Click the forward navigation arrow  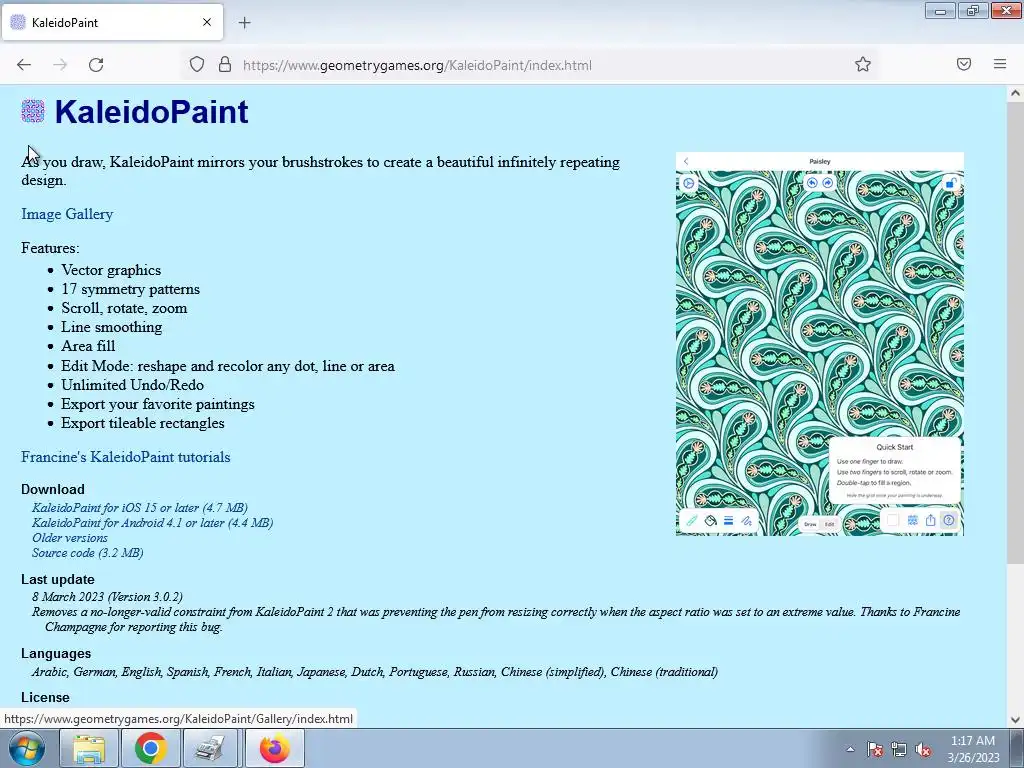60,65
